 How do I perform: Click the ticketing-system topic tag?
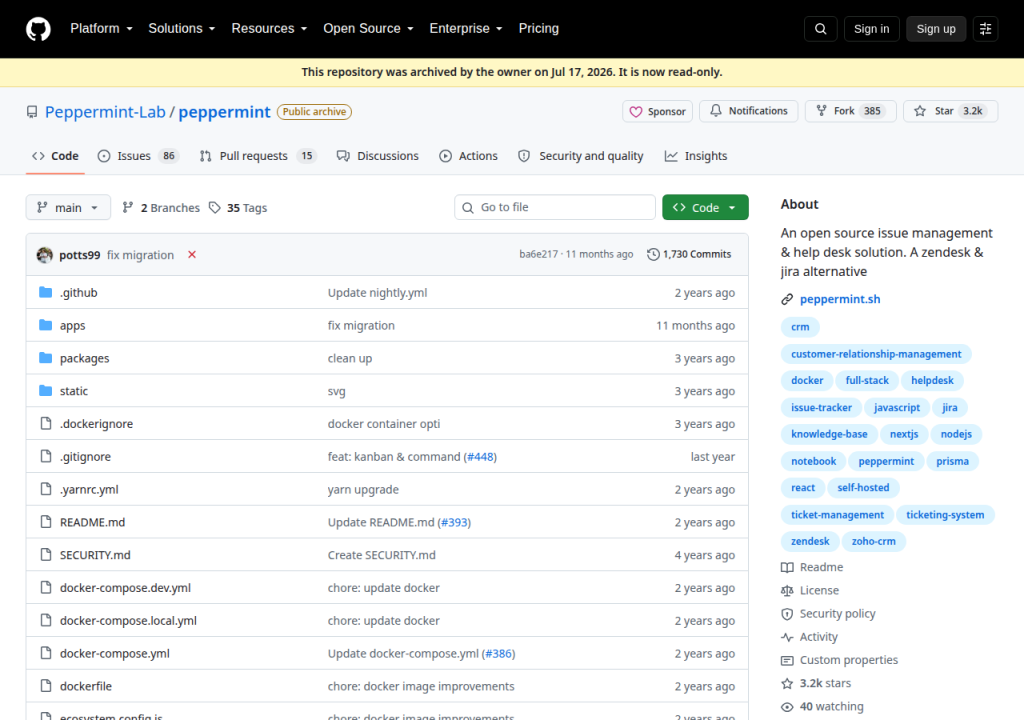click(x=945, y=515)
